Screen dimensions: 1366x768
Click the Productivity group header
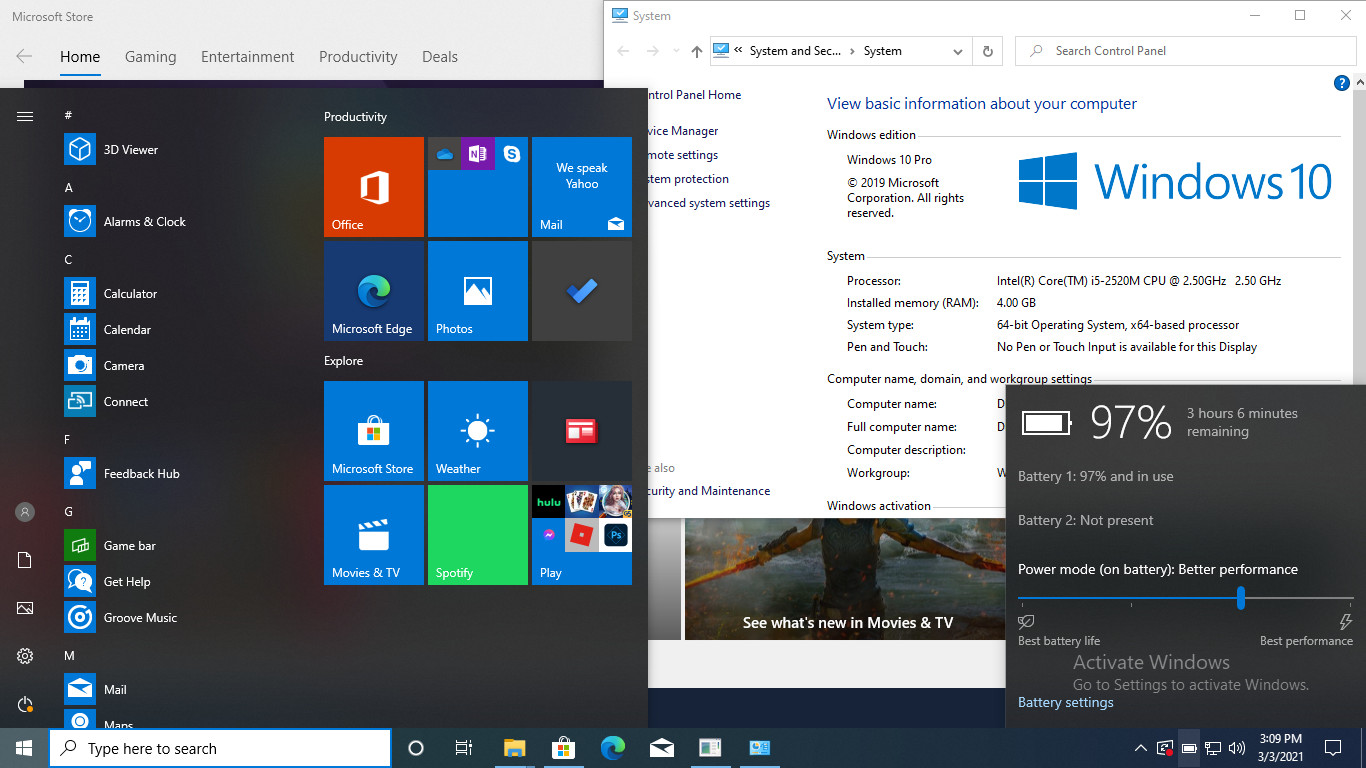[x=355, y=117]
